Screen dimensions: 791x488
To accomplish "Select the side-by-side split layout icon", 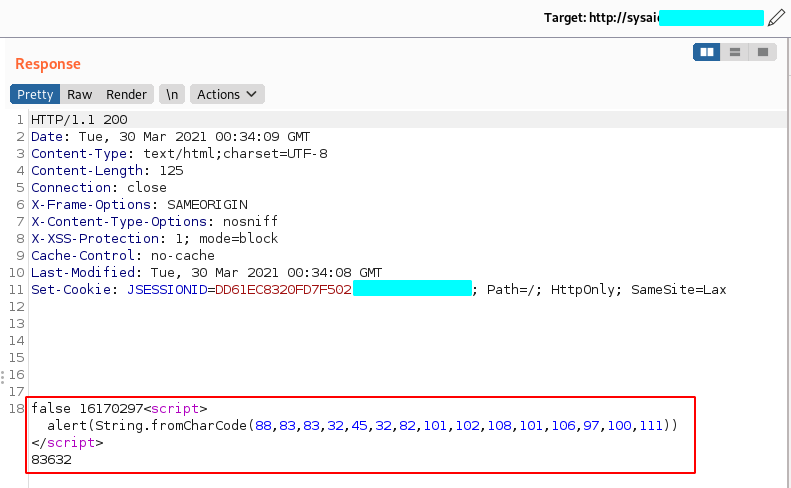I will pos(707,52).
